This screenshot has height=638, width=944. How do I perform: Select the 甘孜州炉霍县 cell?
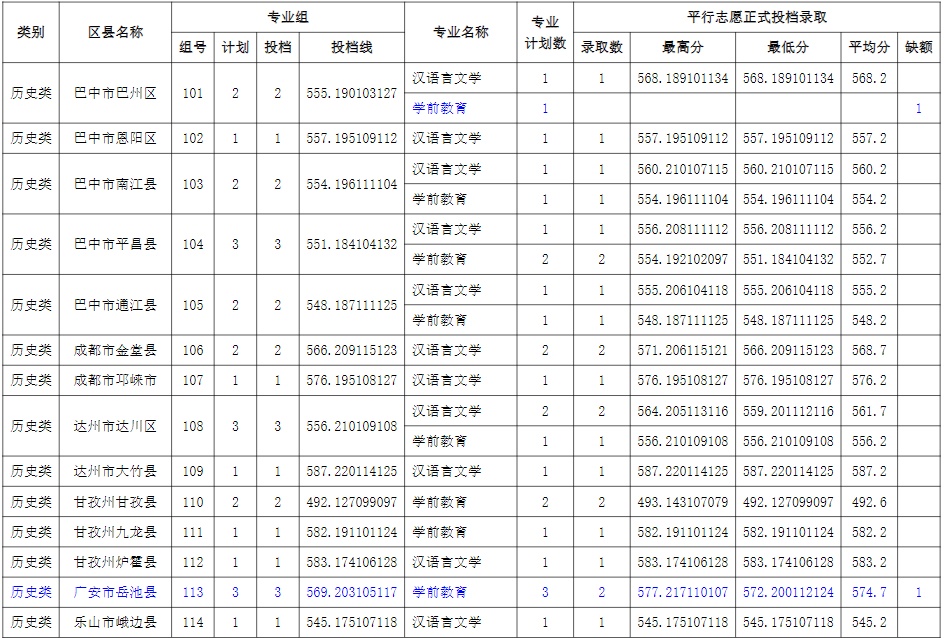tap(116, 562)
